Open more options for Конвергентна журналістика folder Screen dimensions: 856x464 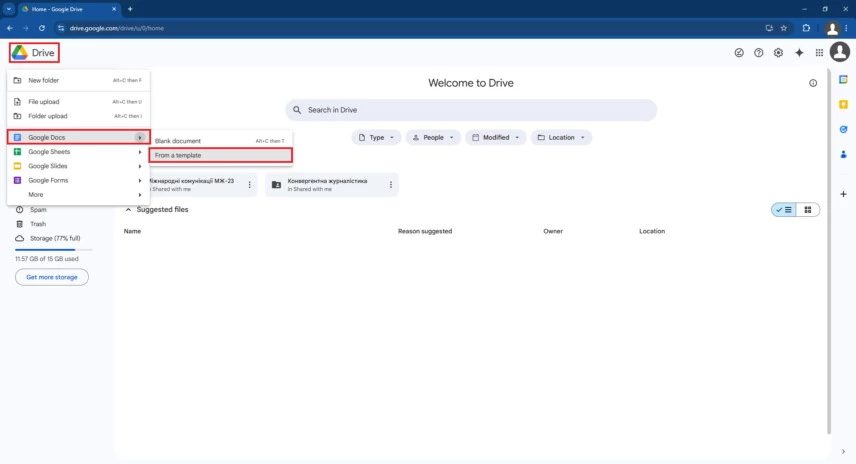[x=390, y=185]
